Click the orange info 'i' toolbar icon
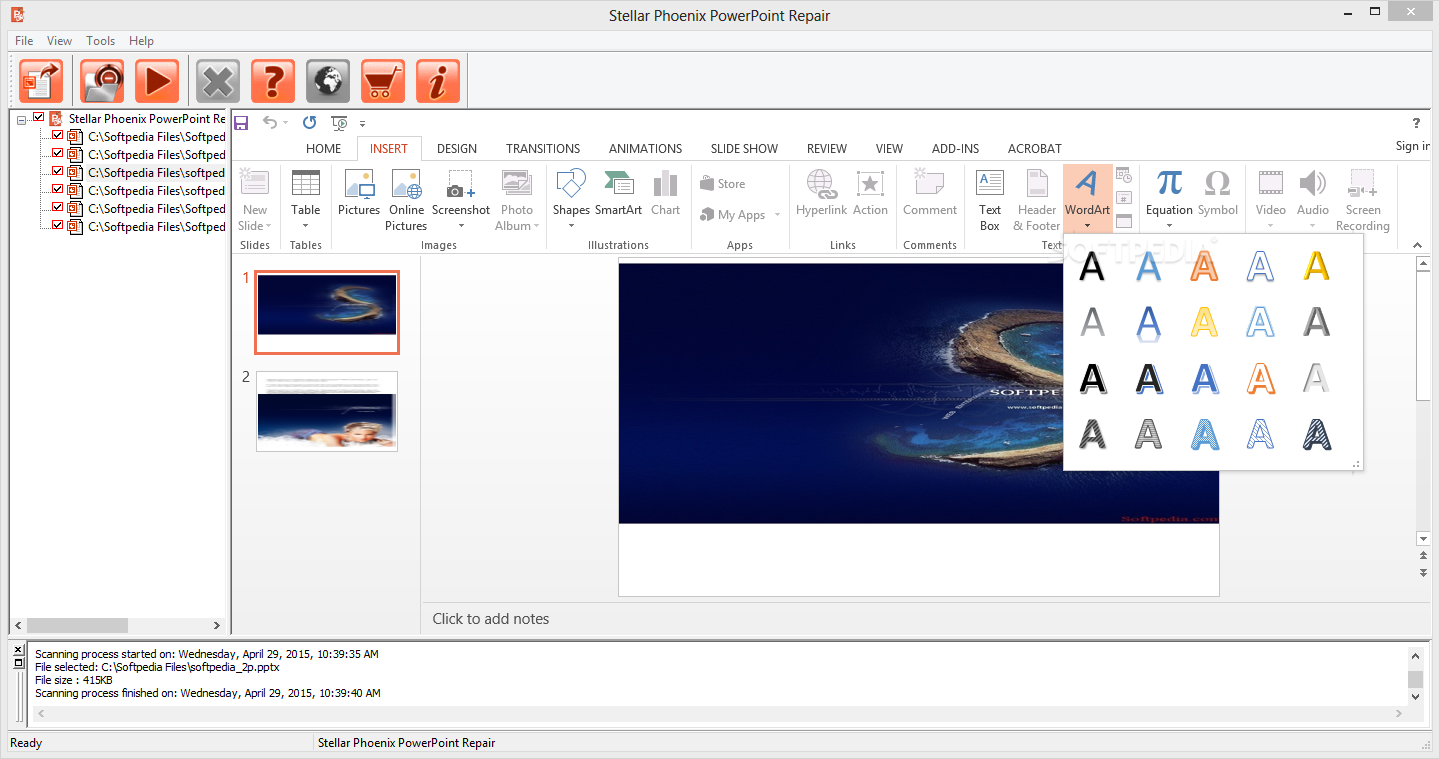Viewport: 1440px width, 759px height. coord(438,81)
